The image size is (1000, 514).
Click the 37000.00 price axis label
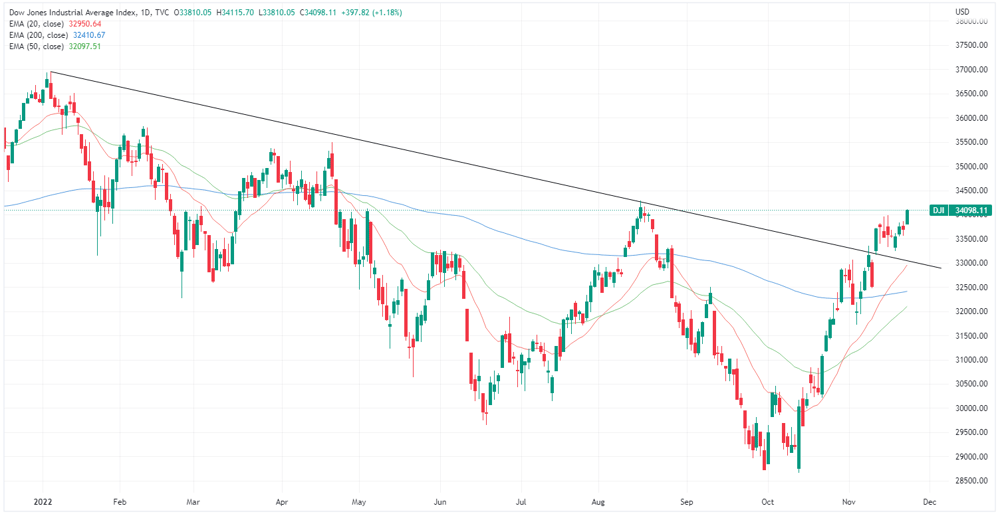point(973,70)
